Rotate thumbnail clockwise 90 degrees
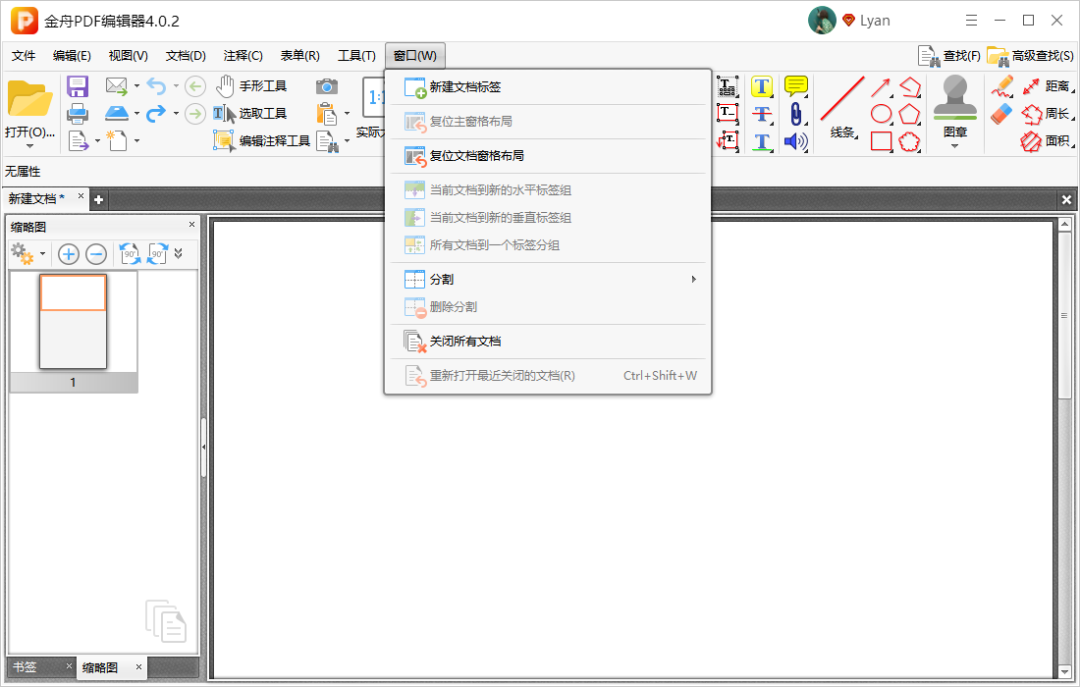Screen dimensions: 1080x687 [x=158, y=254]
